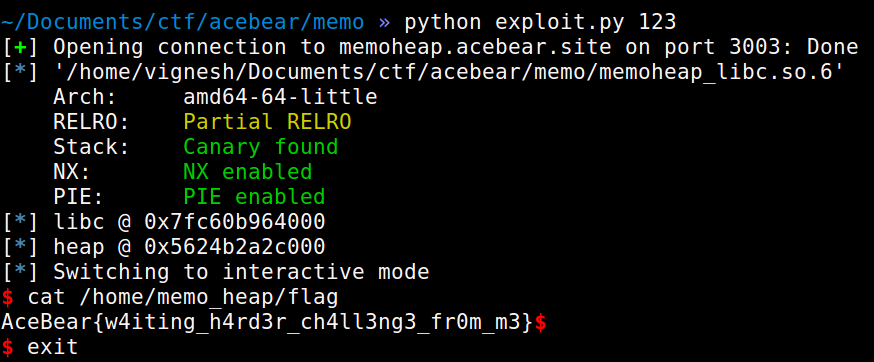
Task: Click the 'Arch:' label
Action: (x=85, y=97)
